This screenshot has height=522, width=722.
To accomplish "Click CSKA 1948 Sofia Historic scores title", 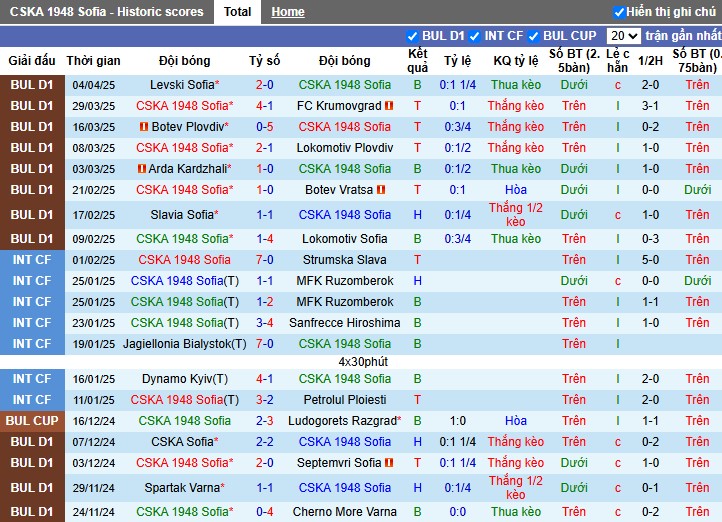I will (106, 12).
